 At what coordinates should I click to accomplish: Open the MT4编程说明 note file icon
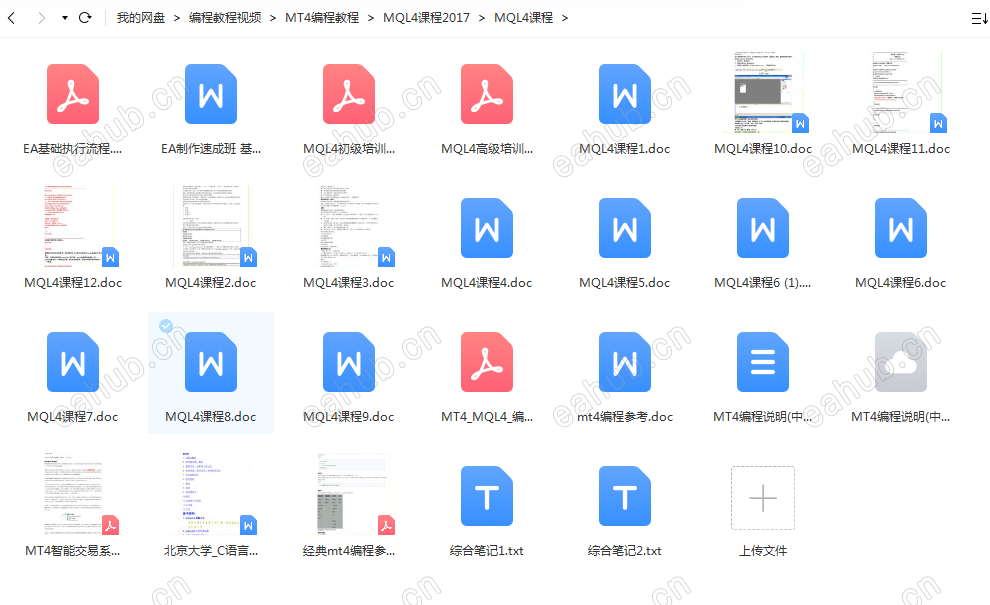tap(763, 362)
